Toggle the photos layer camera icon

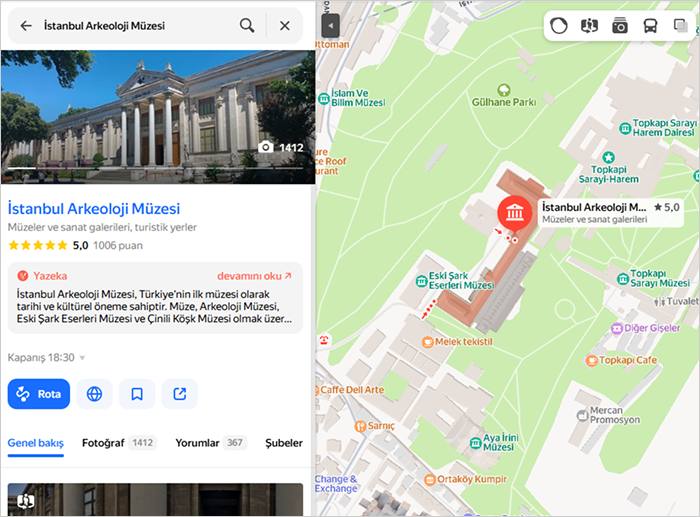pos(620,26)
